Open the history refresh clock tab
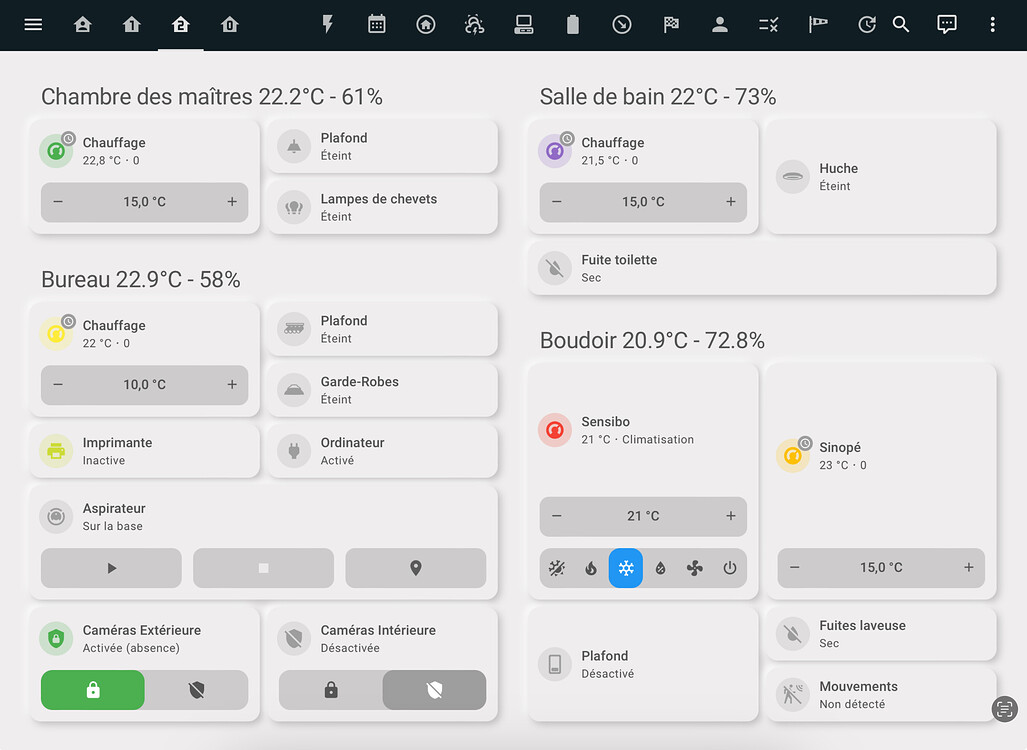Screen dimensions: 1027x750 click(x=867, y=25)
